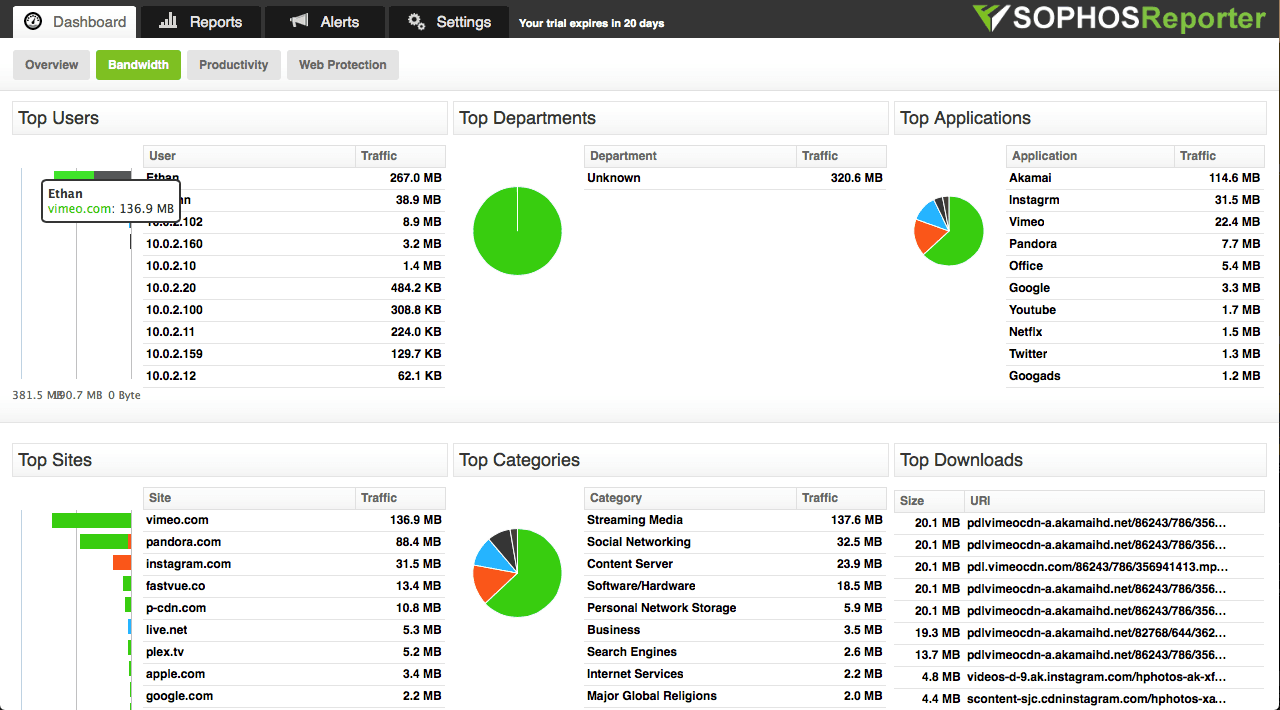Select the Unknown department row

pyautogui.click(x=735, y=178)
